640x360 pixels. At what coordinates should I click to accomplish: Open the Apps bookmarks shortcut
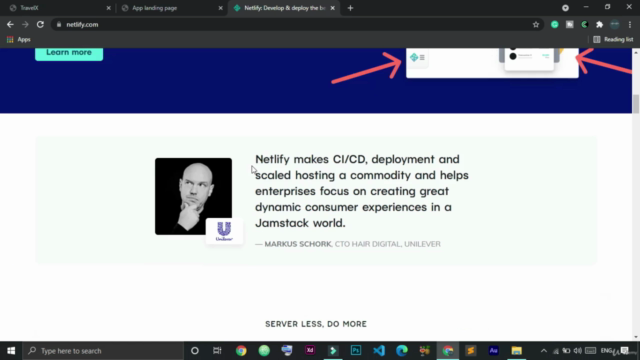19,40
